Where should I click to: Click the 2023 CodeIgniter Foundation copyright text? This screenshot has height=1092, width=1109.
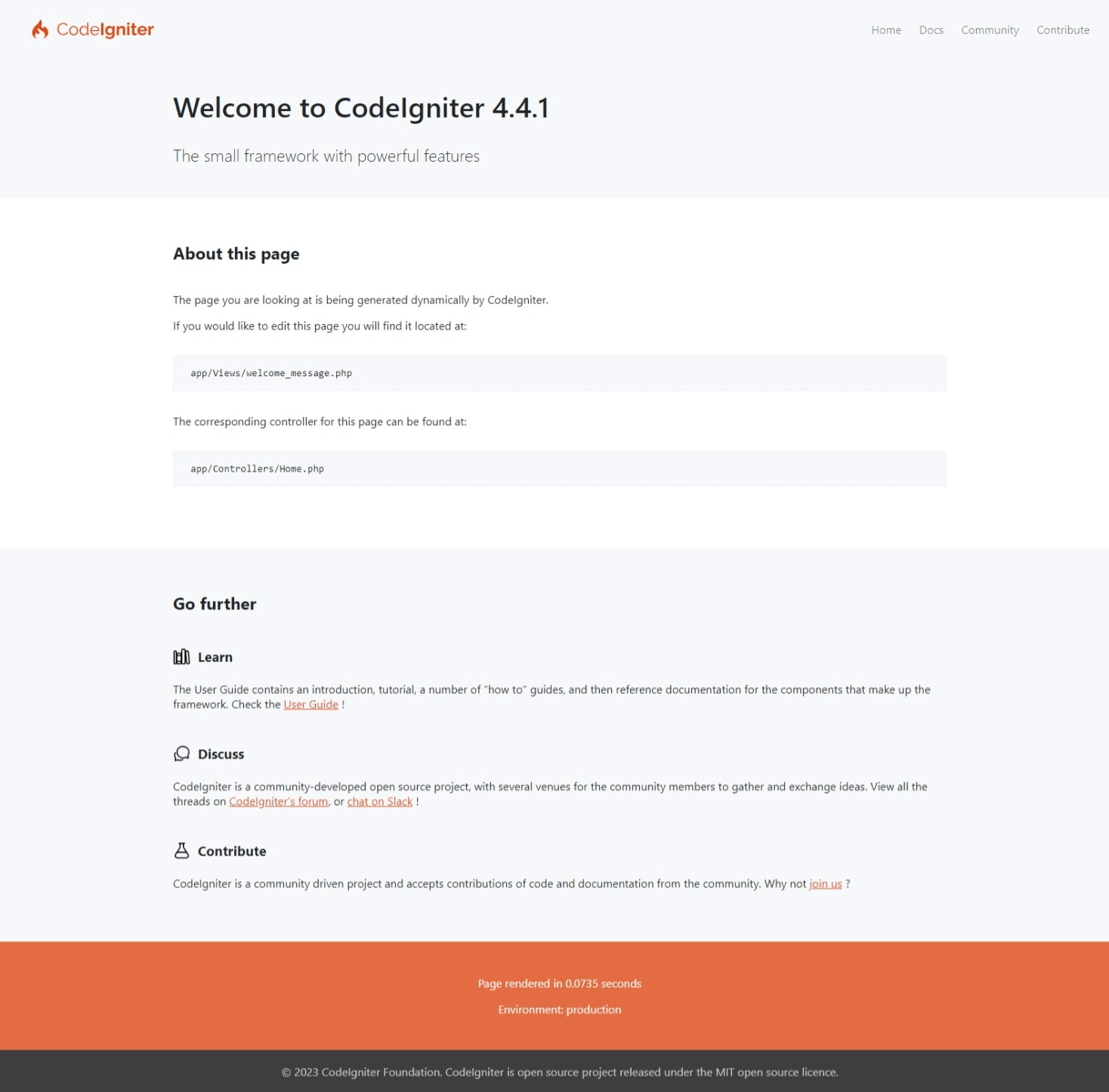point(560,1072)
